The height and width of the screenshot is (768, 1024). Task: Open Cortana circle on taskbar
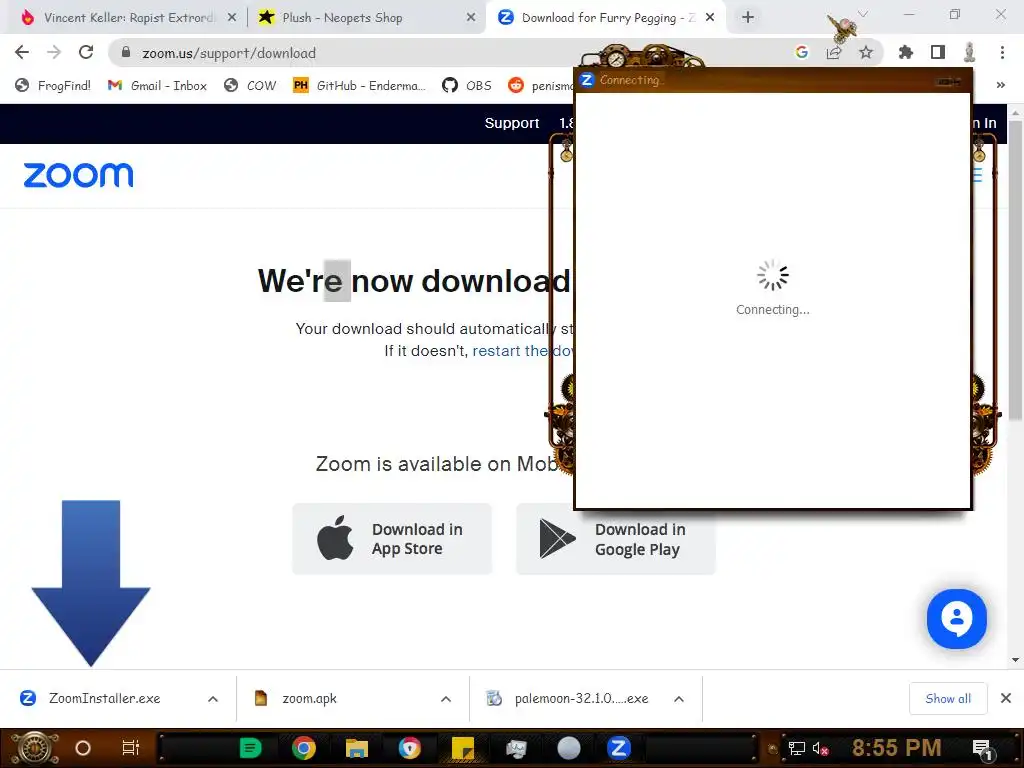[83, 748]
